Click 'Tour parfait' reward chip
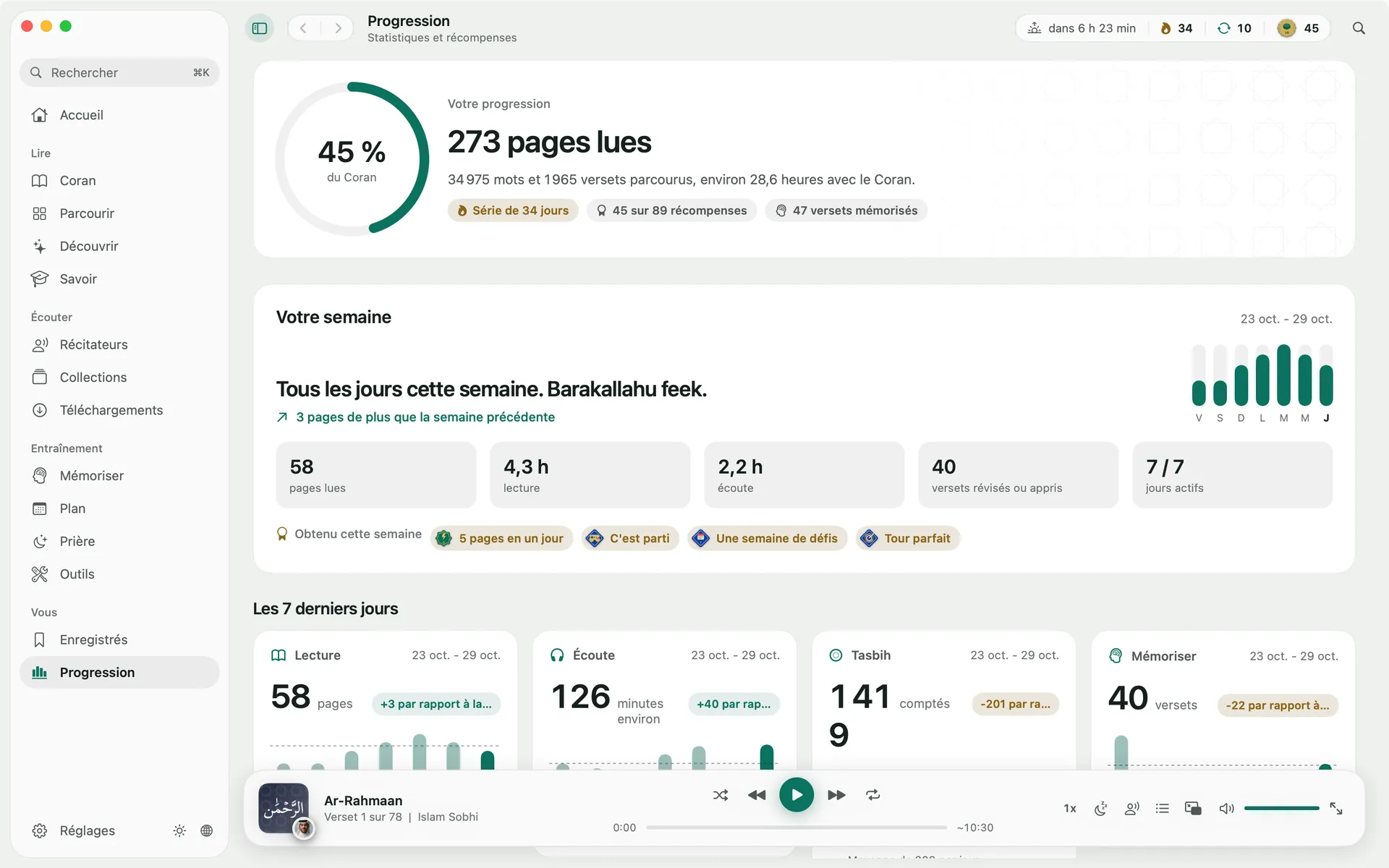The width and height of the screenshot is (1389, 868). 908,538
